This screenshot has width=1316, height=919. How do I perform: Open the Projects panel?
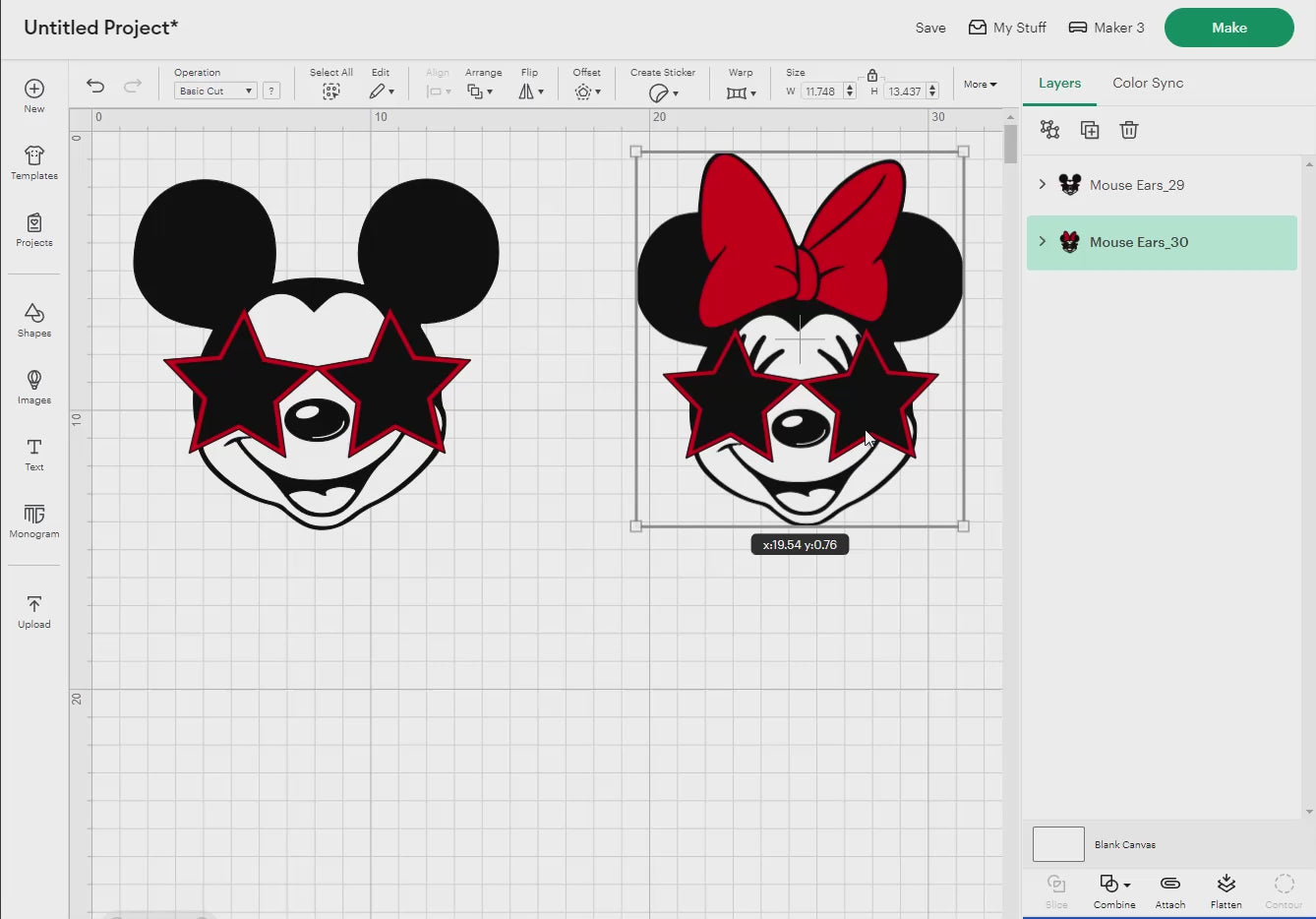[x=34, y=229]
